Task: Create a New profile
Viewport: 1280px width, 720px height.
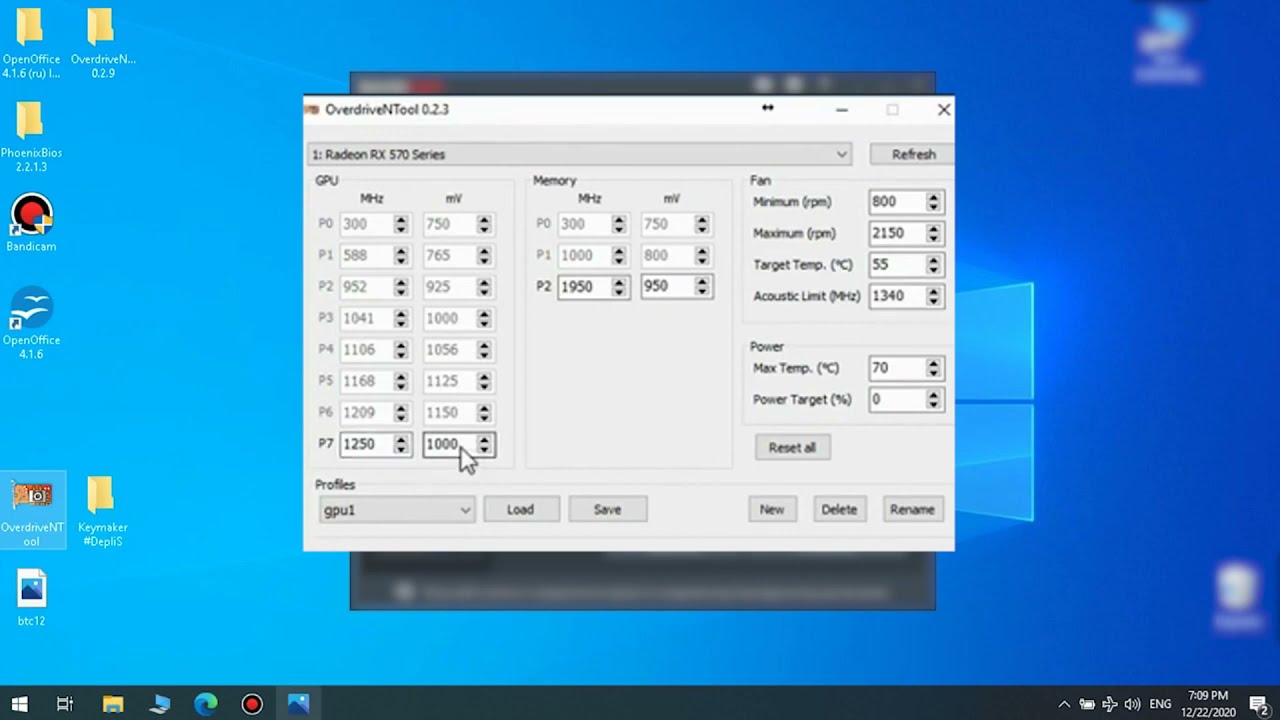Action: (x=771, y=509)
